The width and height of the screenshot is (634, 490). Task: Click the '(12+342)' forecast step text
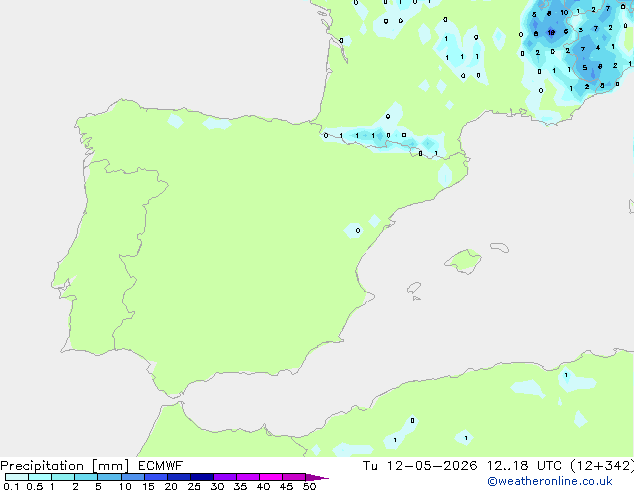[x=602, y=466]
